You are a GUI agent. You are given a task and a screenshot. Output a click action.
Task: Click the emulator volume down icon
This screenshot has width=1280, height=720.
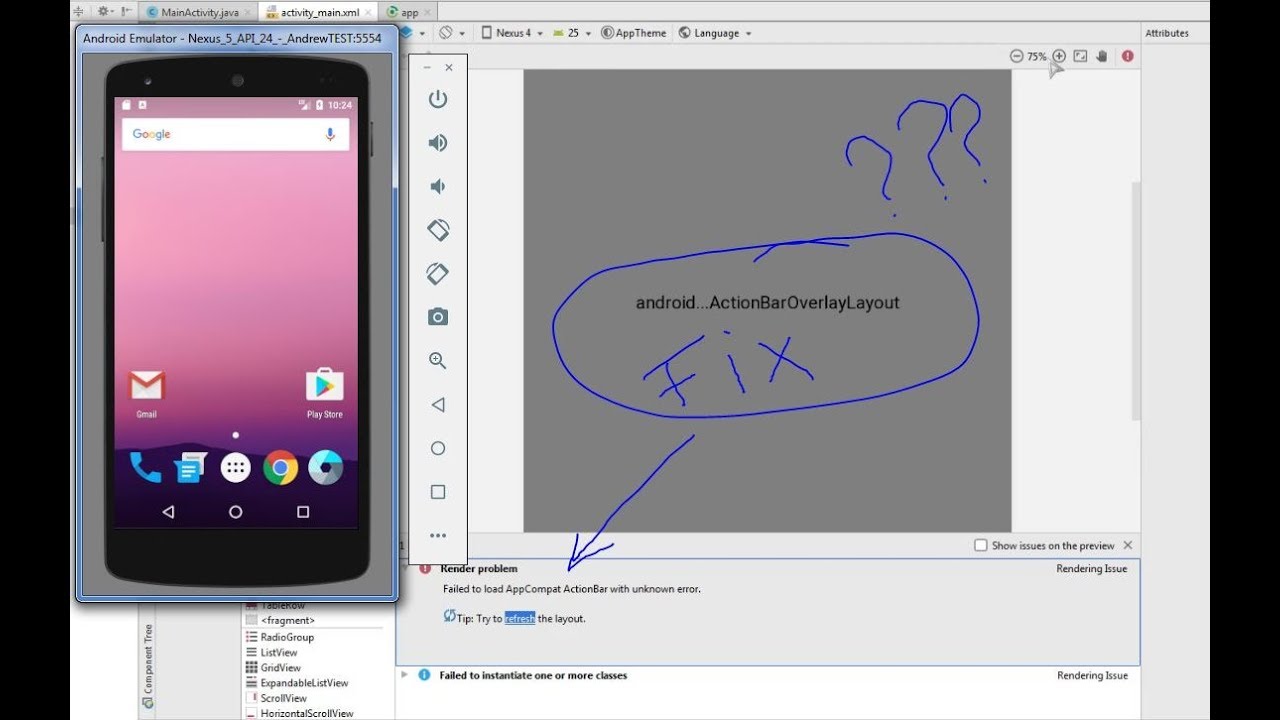coord(437,186)
